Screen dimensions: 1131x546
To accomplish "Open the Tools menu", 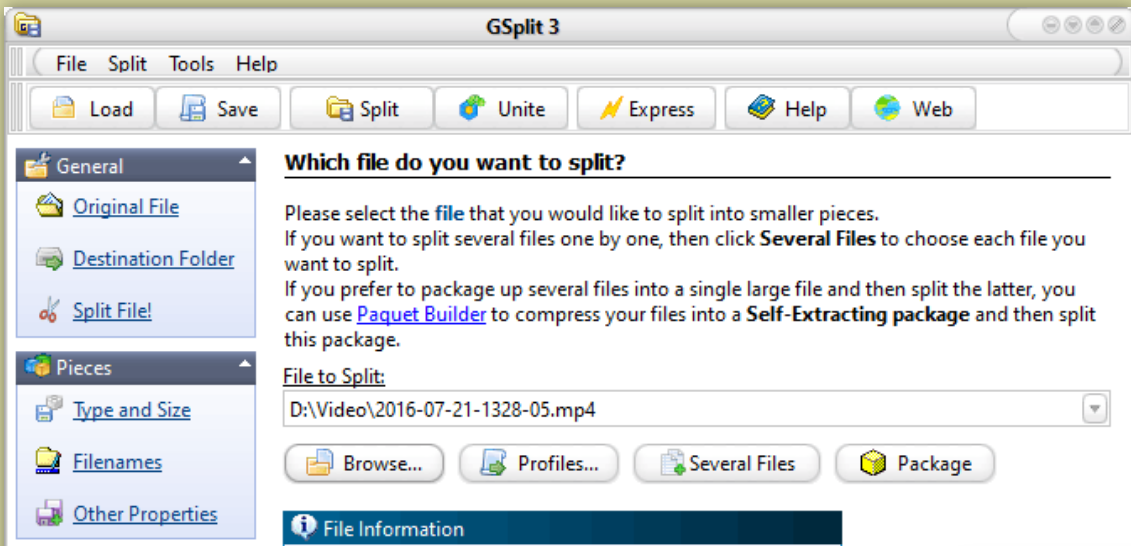I will (x=191, y=64).
